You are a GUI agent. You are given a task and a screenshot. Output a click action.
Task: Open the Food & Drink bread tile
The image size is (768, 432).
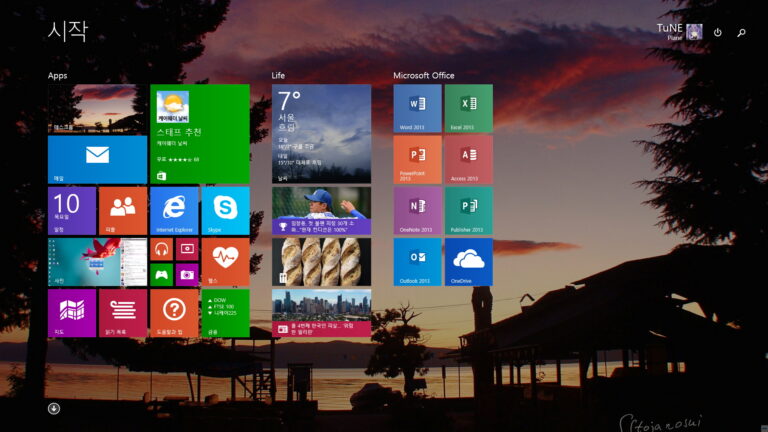click(321, 262)
